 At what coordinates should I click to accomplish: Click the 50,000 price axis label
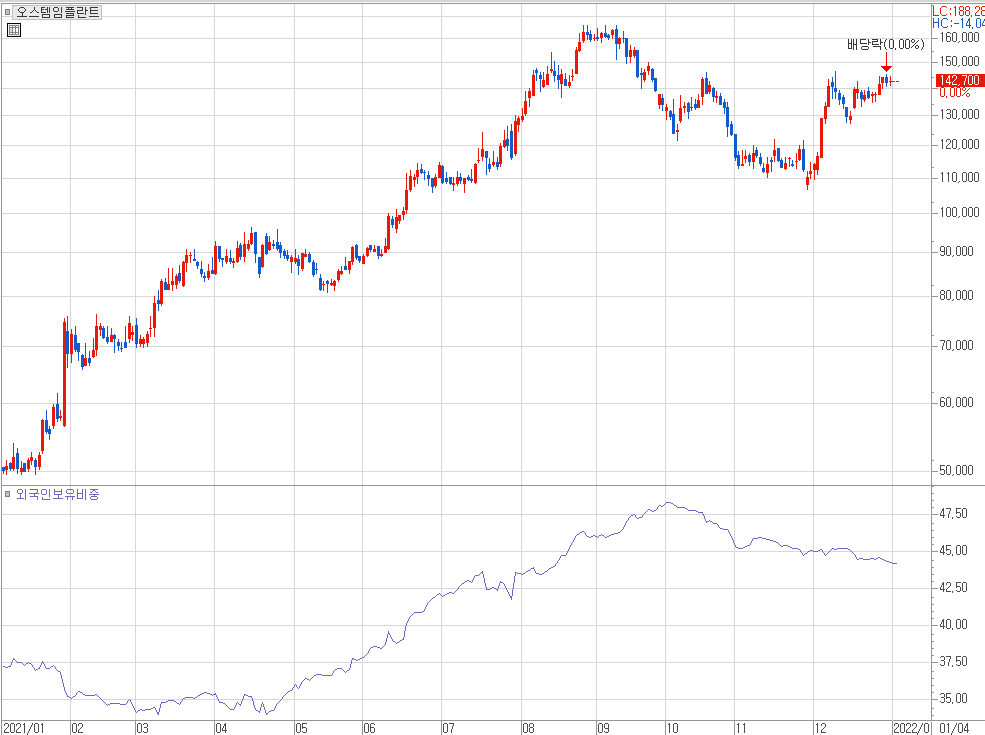(x=956, y=471)
